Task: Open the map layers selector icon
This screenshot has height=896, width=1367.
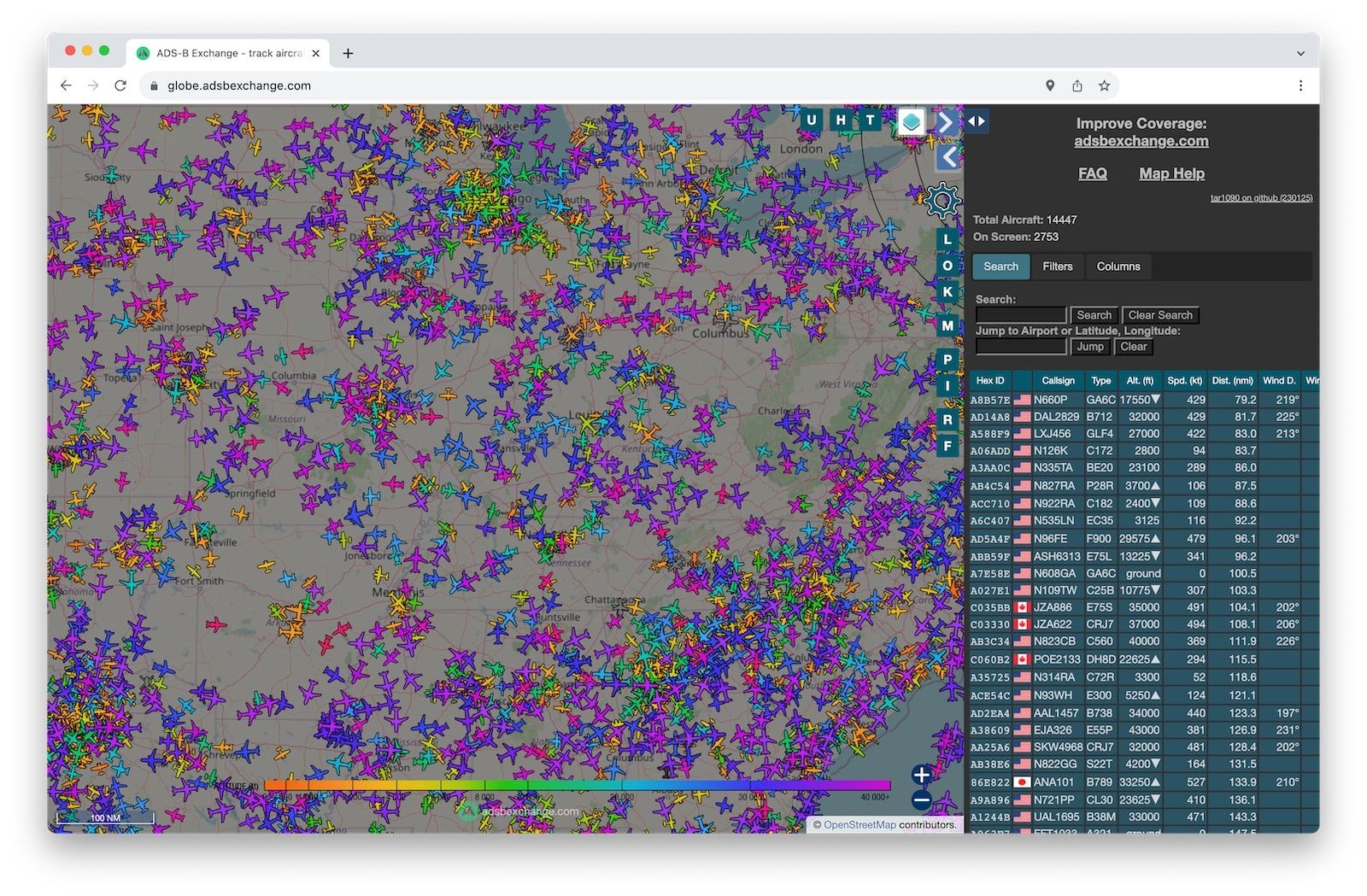Action: 911,122
